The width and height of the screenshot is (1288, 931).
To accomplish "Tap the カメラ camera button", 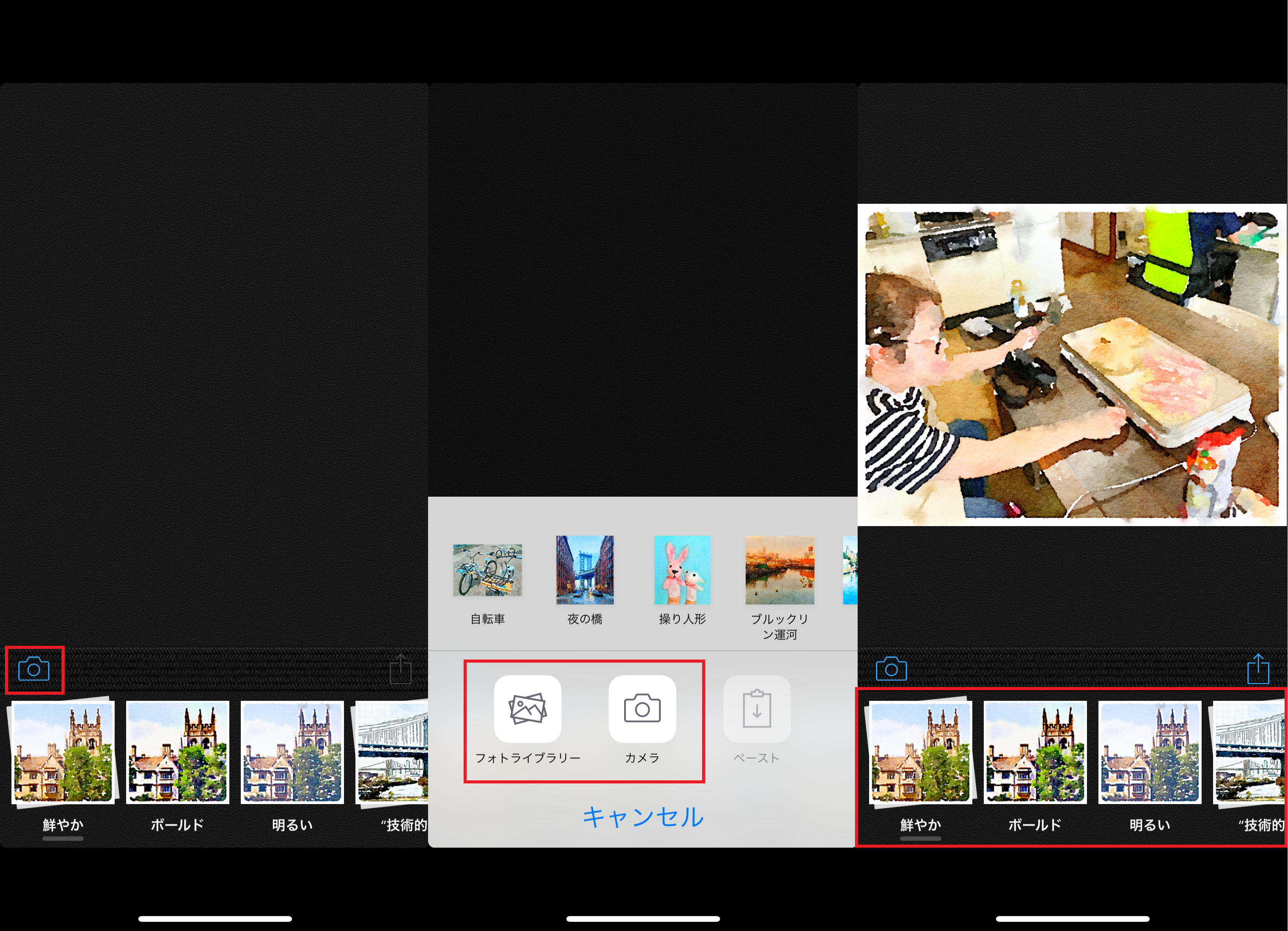I will 642,708.
